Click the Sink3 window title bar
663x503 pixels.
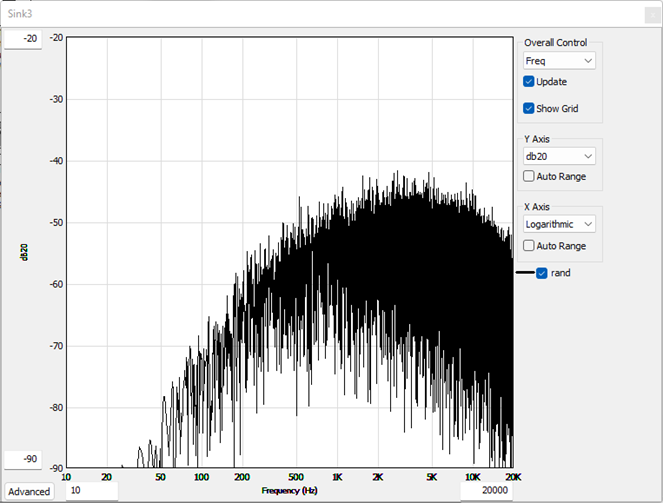300,13
